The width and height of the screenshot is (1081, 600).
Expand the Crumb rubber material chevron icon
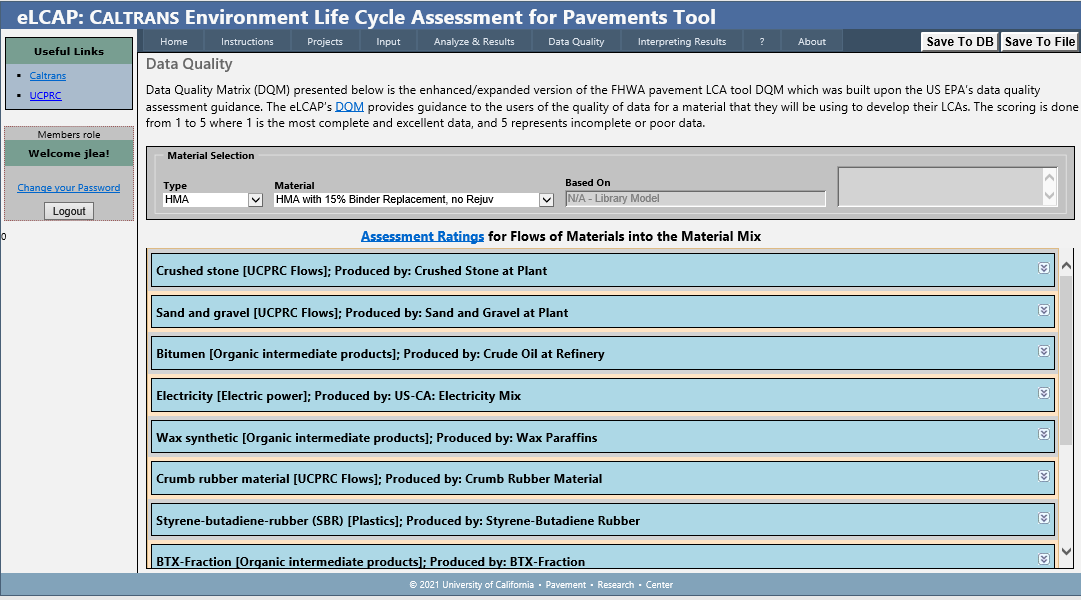[1043, 476]
